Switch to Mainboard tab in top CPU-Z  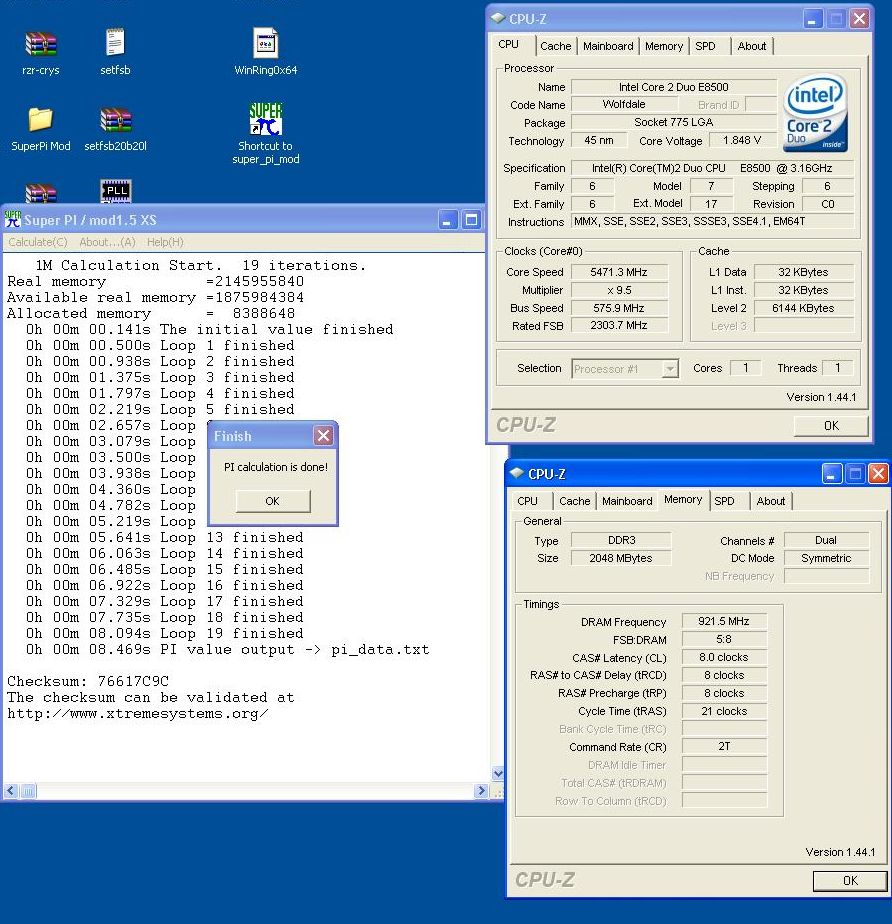(x=608, y=46)
